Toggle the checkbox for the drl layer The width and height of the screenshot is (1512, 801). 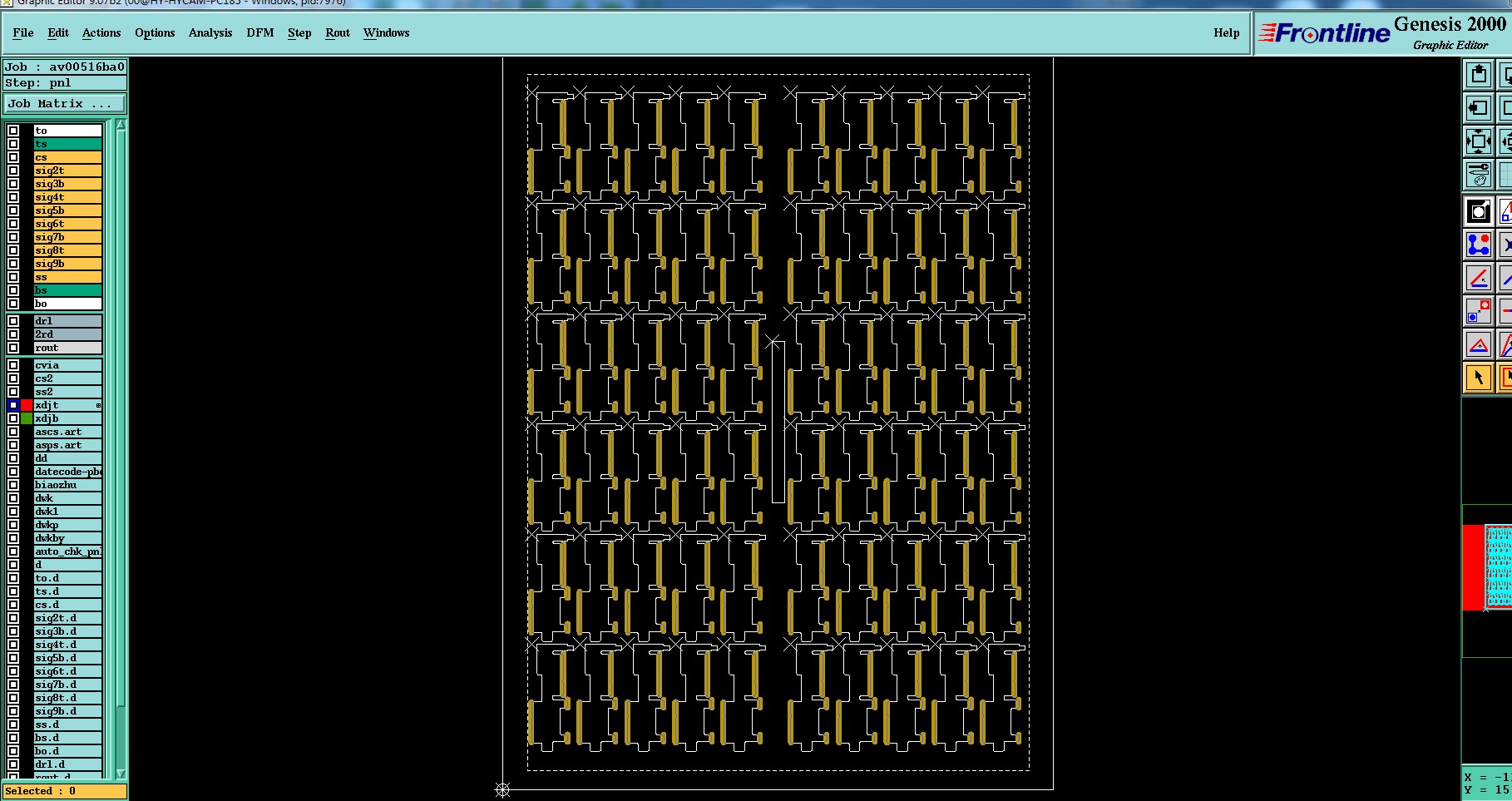coord(13,320)
